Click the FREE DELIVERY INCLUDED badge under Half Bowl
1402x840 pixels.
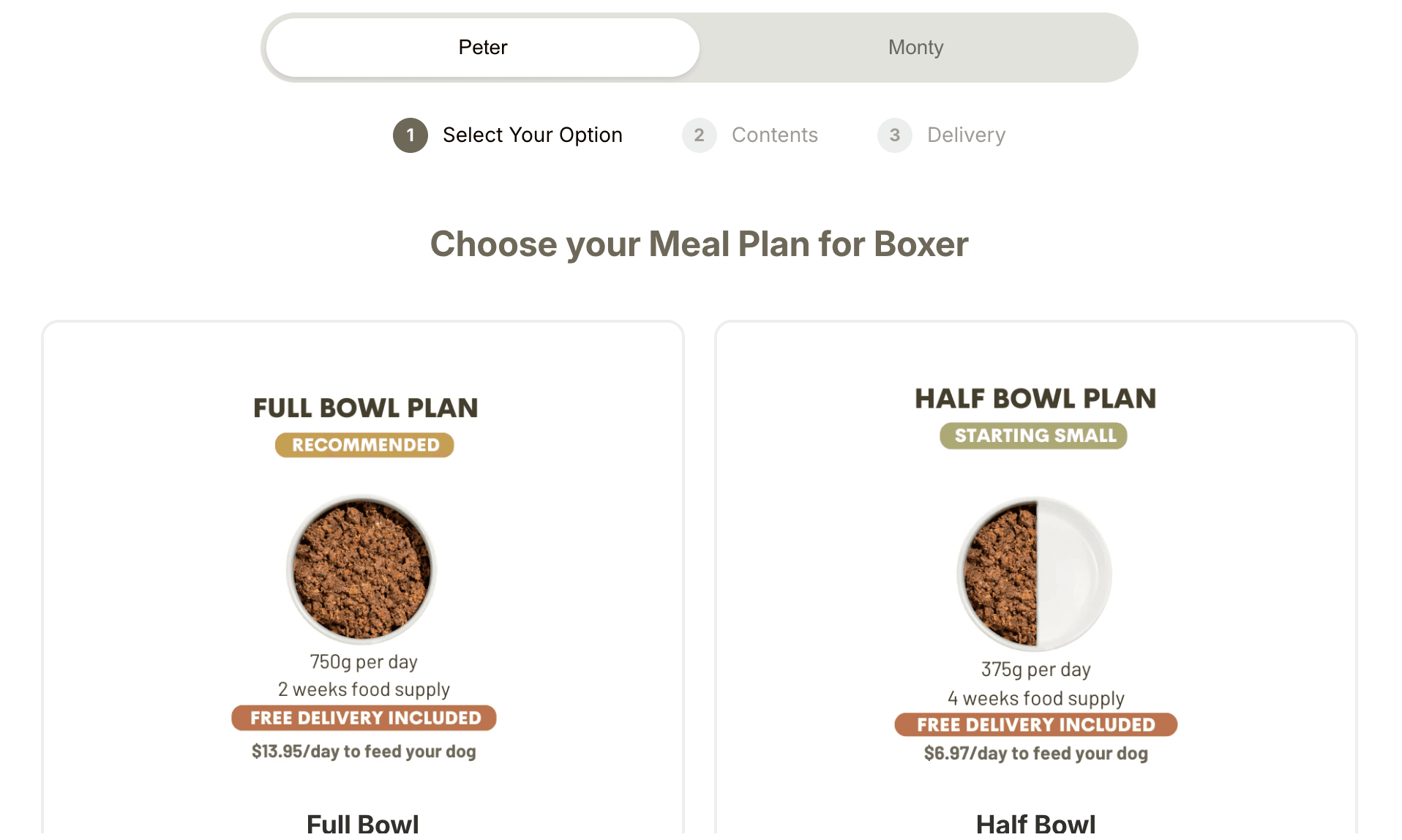tap(1034, 725)
